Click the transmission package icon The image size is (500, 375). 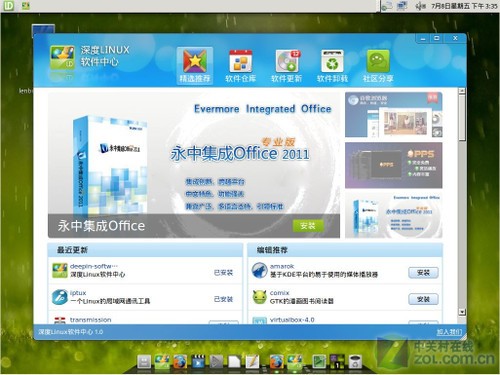pyautogui.click(x=60, y=320)
